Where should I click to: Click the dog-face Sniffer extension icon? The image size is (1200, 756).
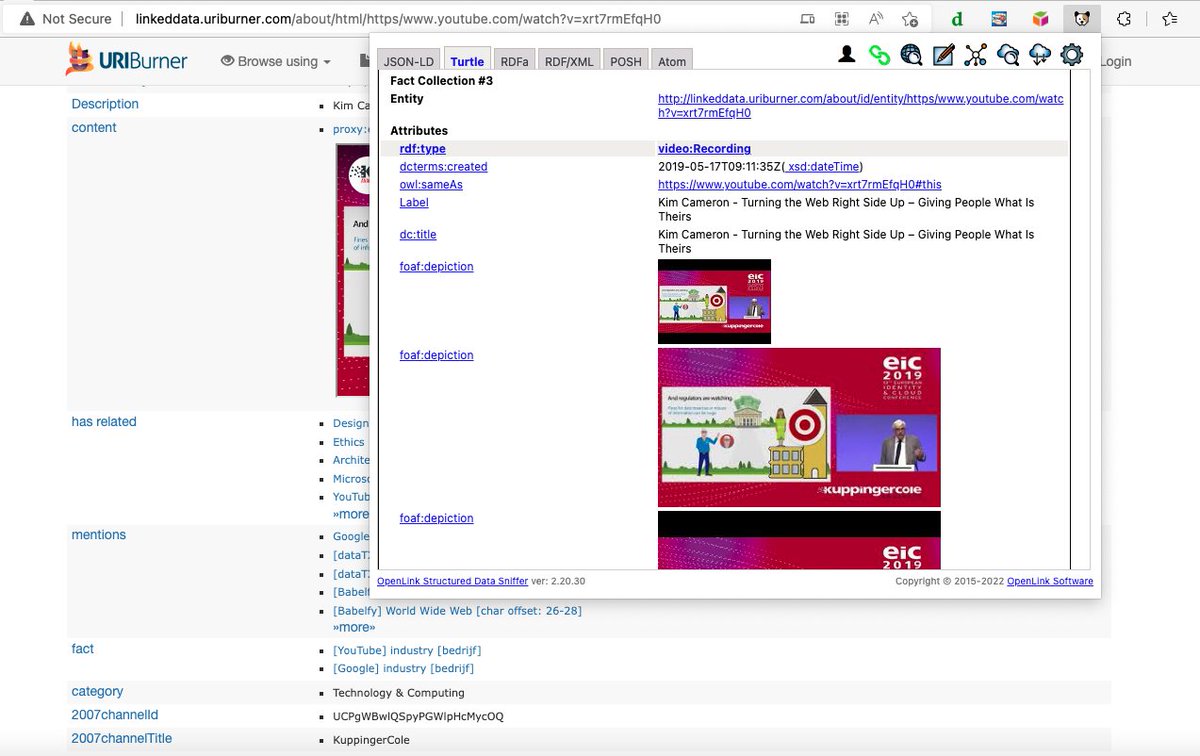[x=1082, y=18]
